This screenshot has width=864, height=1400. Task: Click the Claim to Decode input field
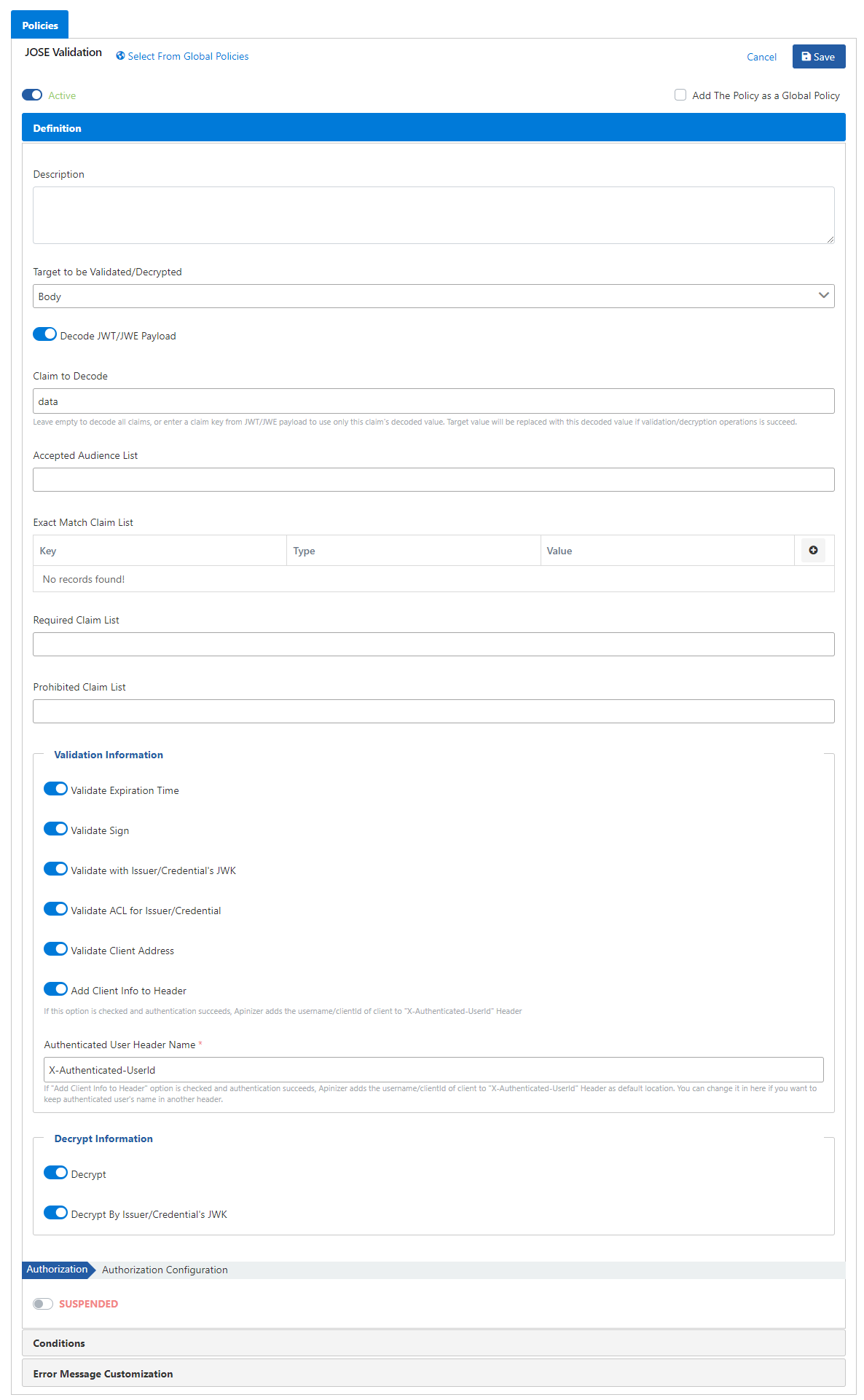tap(433, 401)
